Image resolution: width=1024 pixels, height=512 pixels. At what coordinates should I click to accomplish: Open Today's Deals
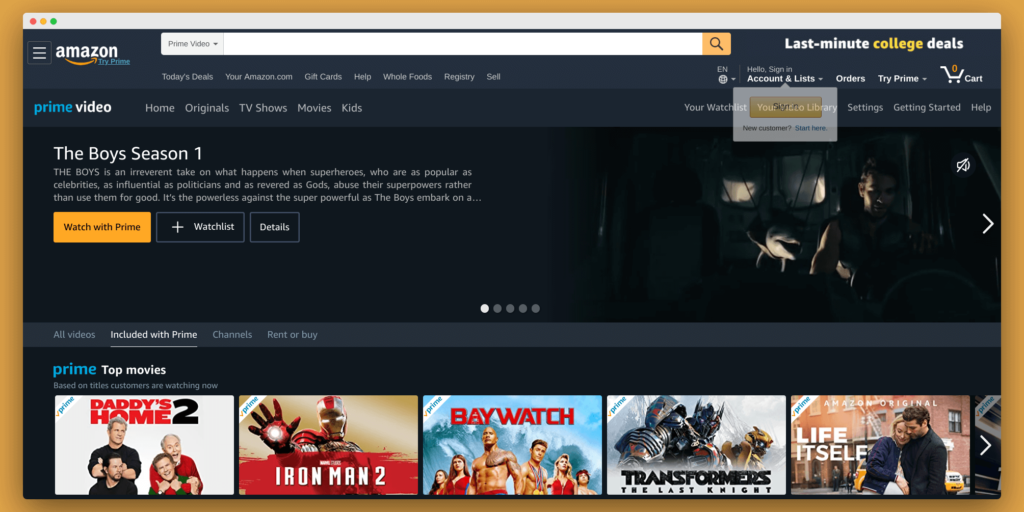[x=187, y=76]
